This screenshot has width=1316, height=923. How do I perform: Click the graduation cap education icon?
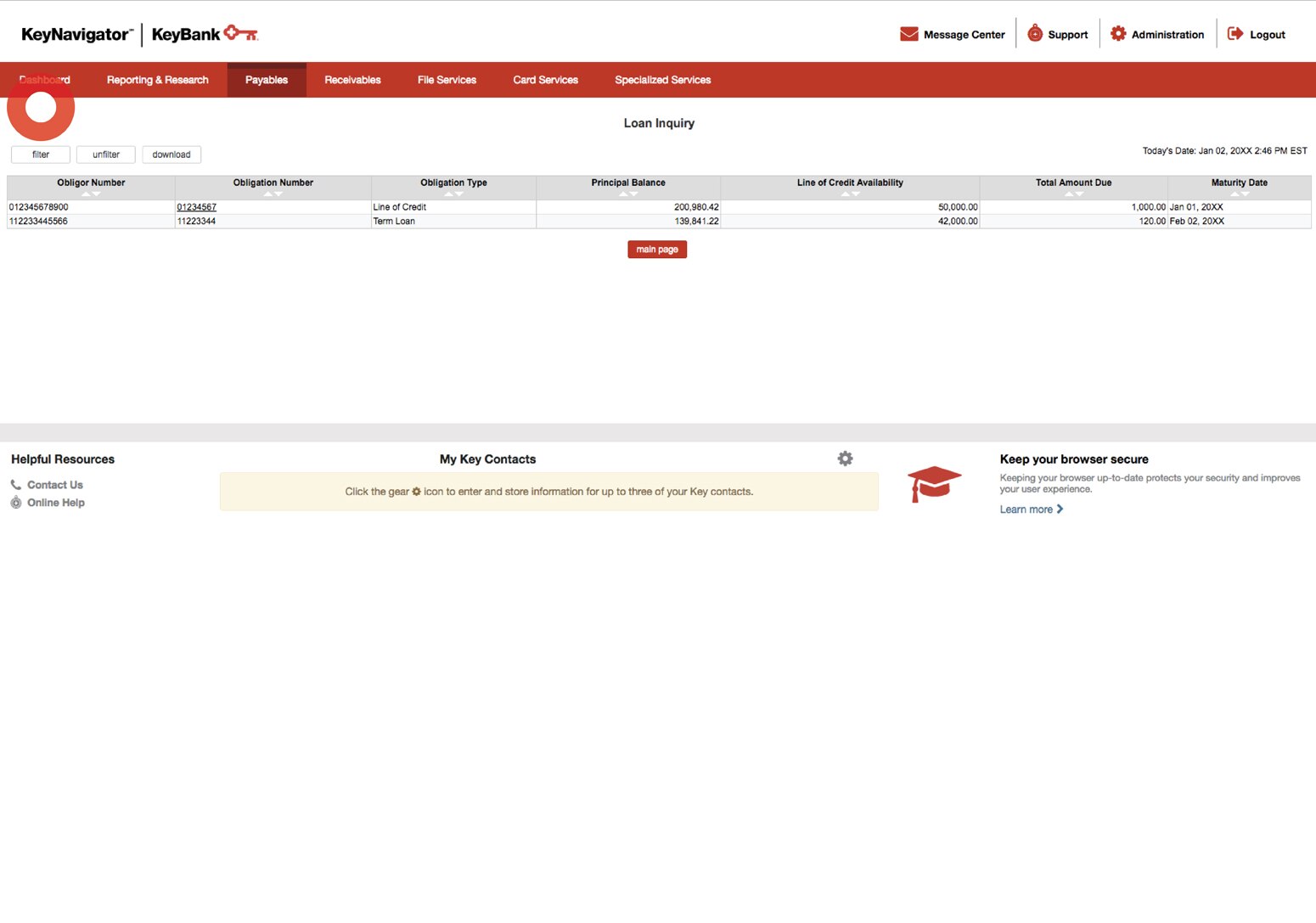pos(934,484)
